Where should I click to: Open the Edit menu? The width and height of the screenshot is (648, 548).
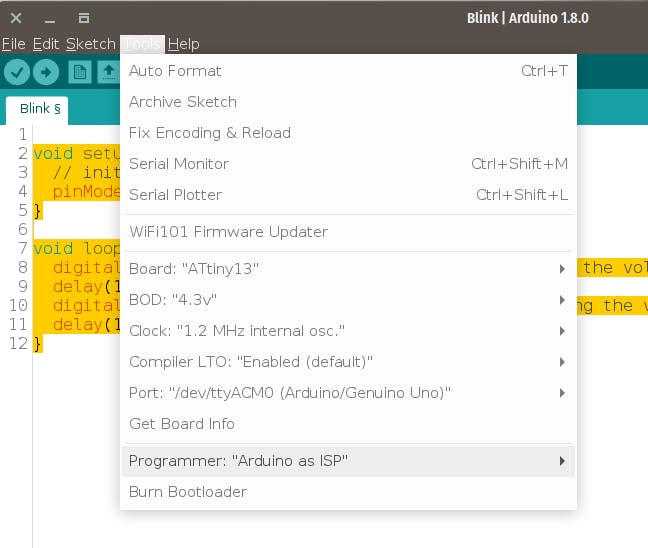point(46,44)
